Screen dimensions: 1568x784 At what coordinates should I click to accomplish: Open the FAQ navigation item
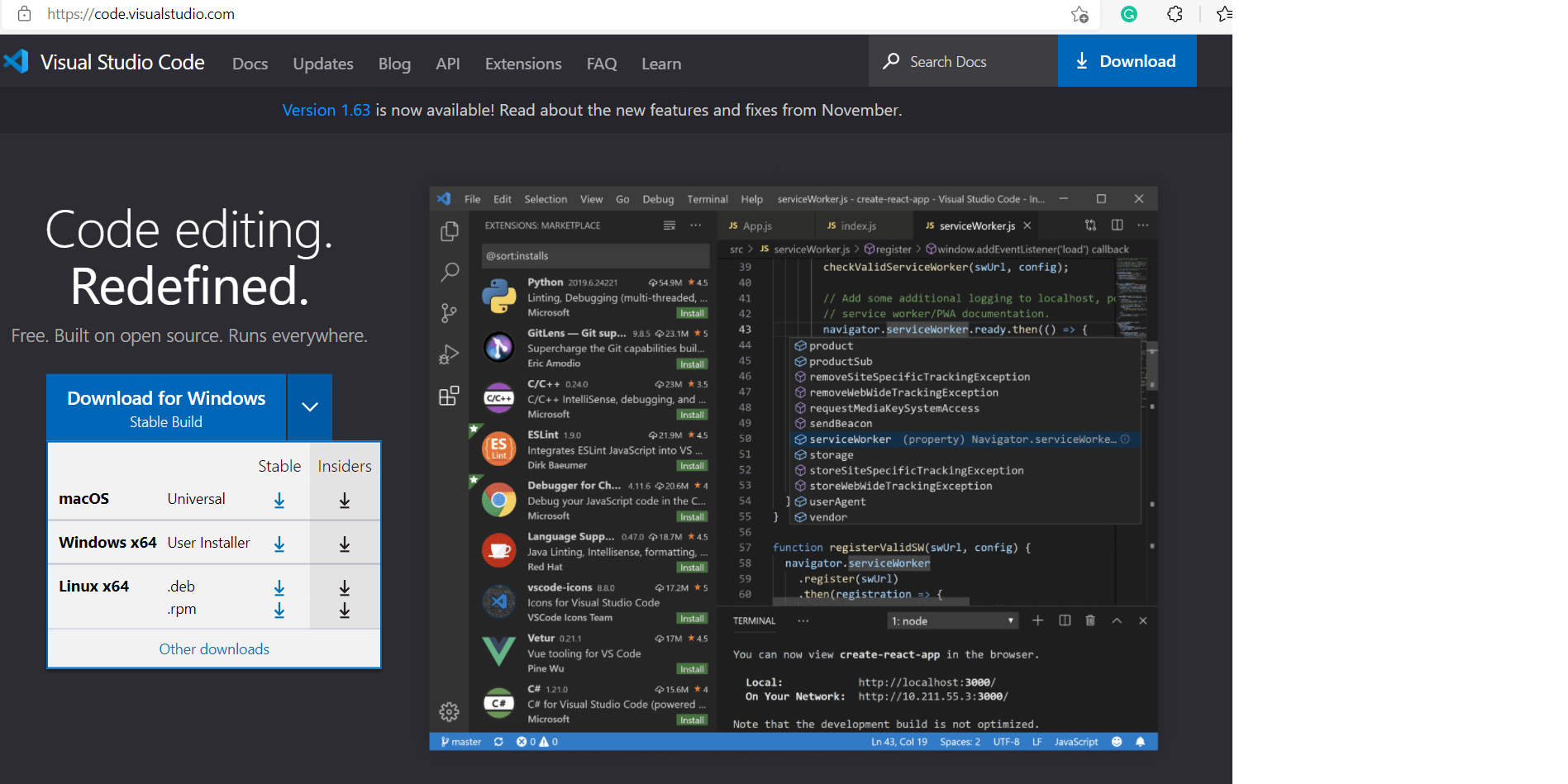point(602,64)
